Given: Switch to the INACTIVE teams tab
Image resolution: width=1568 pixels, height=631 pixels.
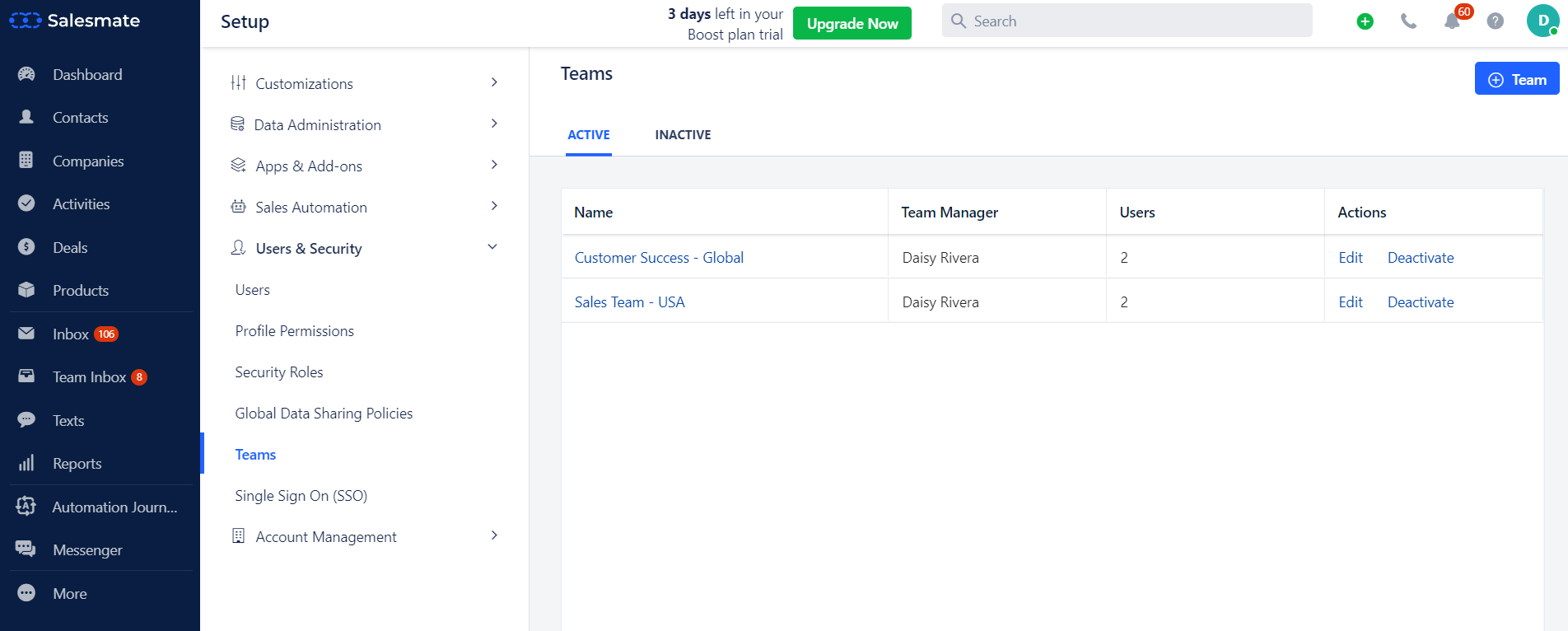Looking at the screenshot, I should point(683,135).
